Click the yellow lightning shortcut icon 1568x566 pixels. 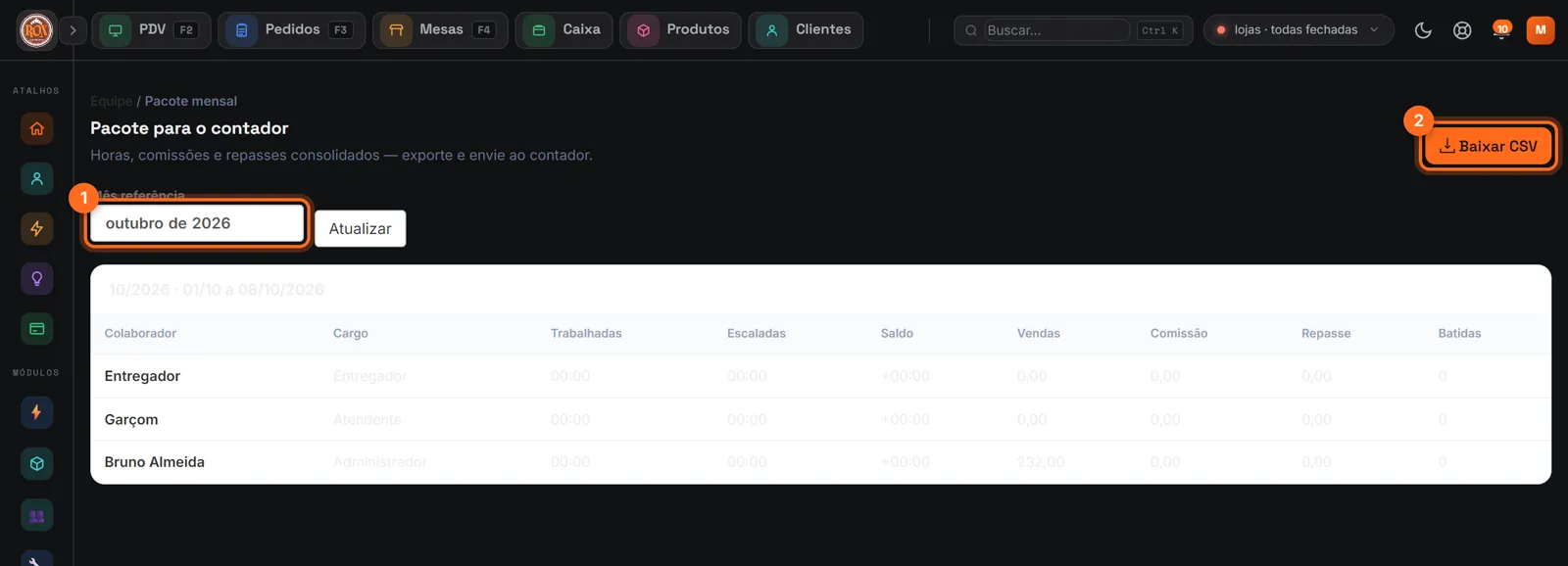tap(37, 228)
